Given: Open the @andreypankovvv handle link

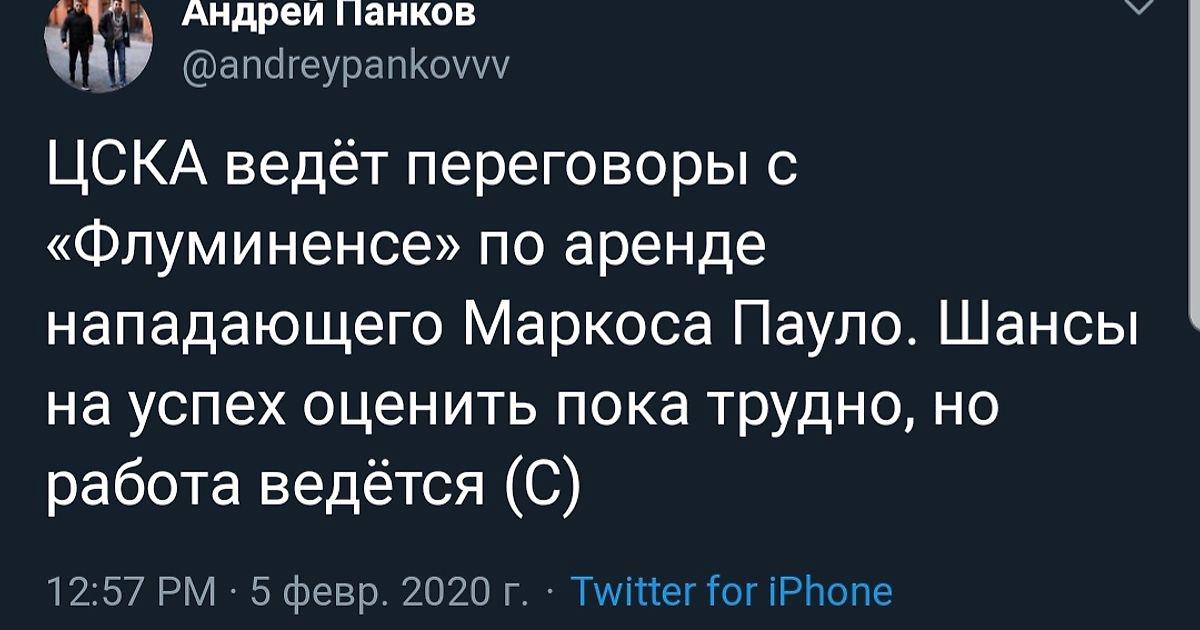Looking at the screenshot, I should 346,68.
